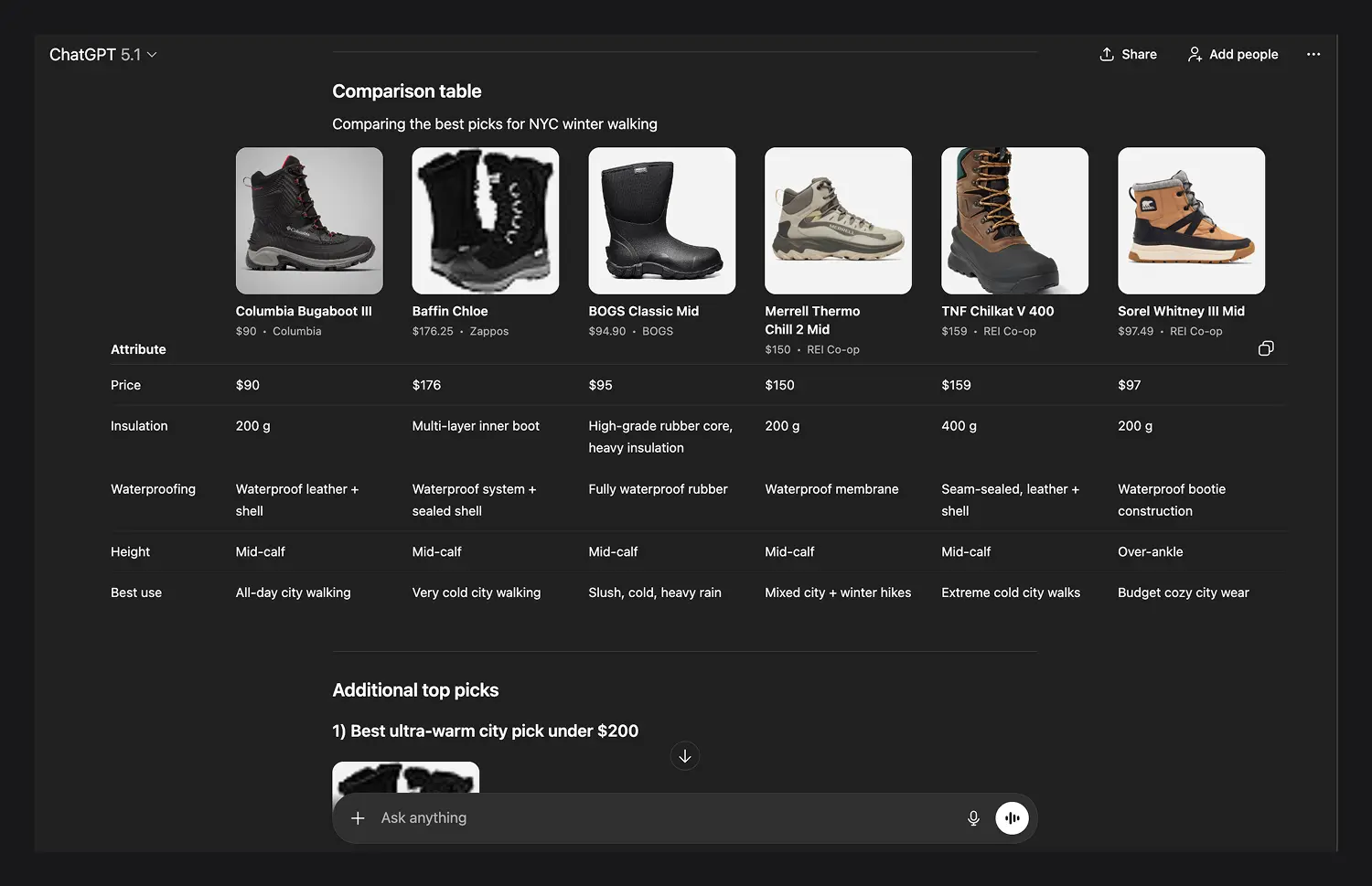The image size is (1372, 886).
Task: Click the Waterproofing row label
Action: point(153,489)
